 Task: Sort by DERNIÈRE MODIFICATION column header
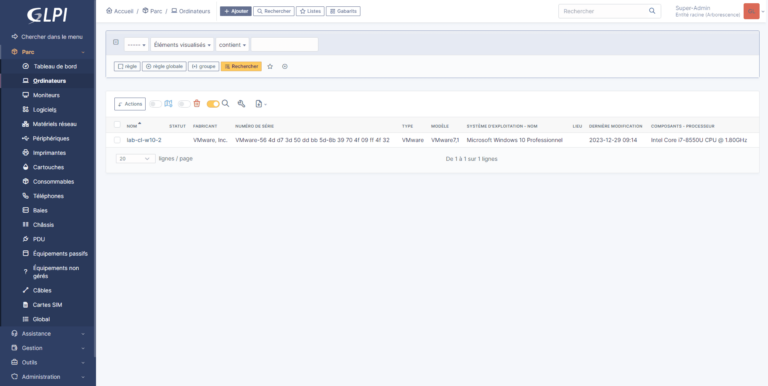click(x=615, y=126)
